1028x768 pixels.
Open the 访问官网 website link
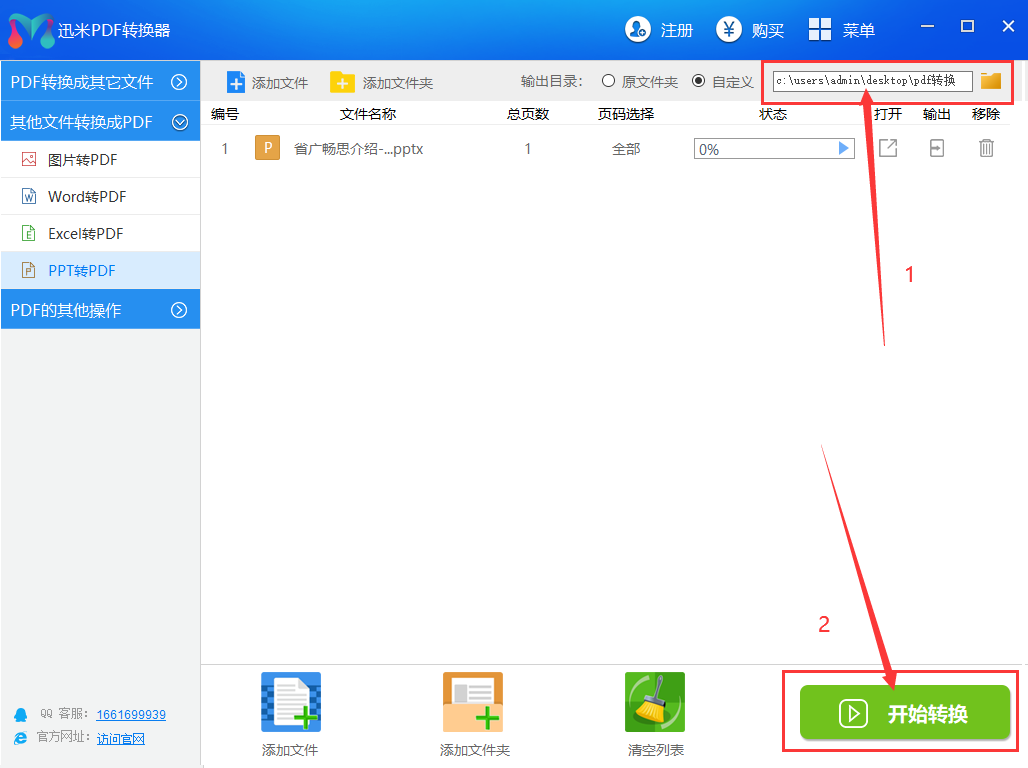click(x=121, y=738)
